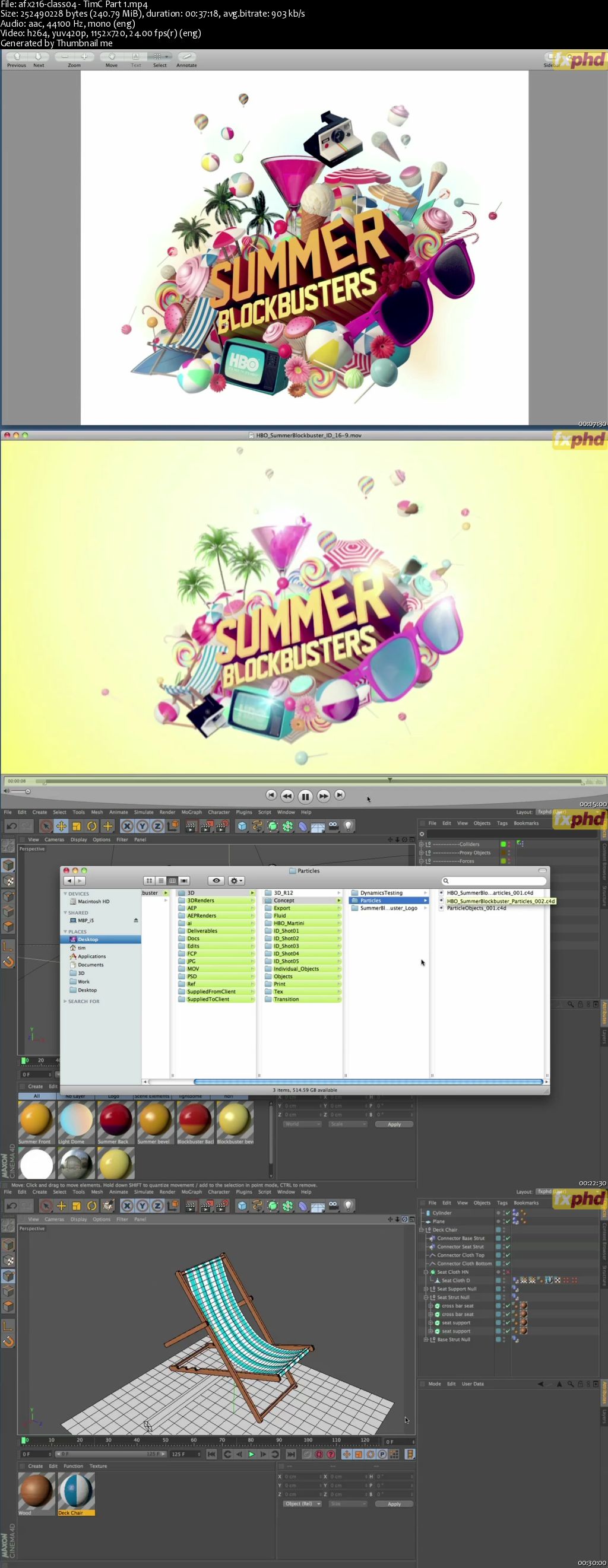608x1568 pixels.
Task: Click the Quick Look eye button in Finder
Action: [x=216, y=881]
